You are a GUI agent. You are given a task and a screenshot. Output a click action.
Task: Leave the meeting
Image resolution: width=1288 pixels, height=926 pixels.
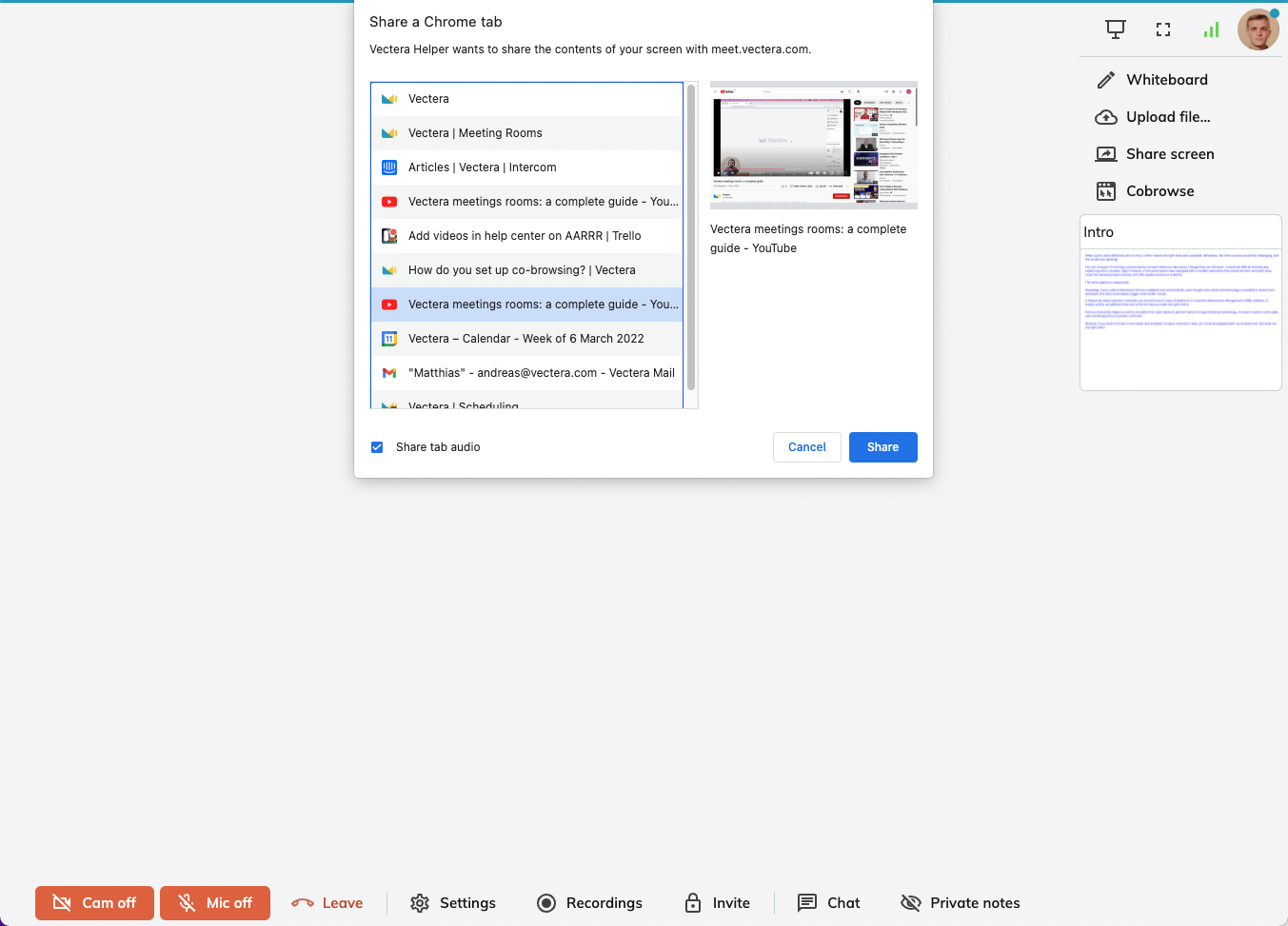click(x=327, y=903)
